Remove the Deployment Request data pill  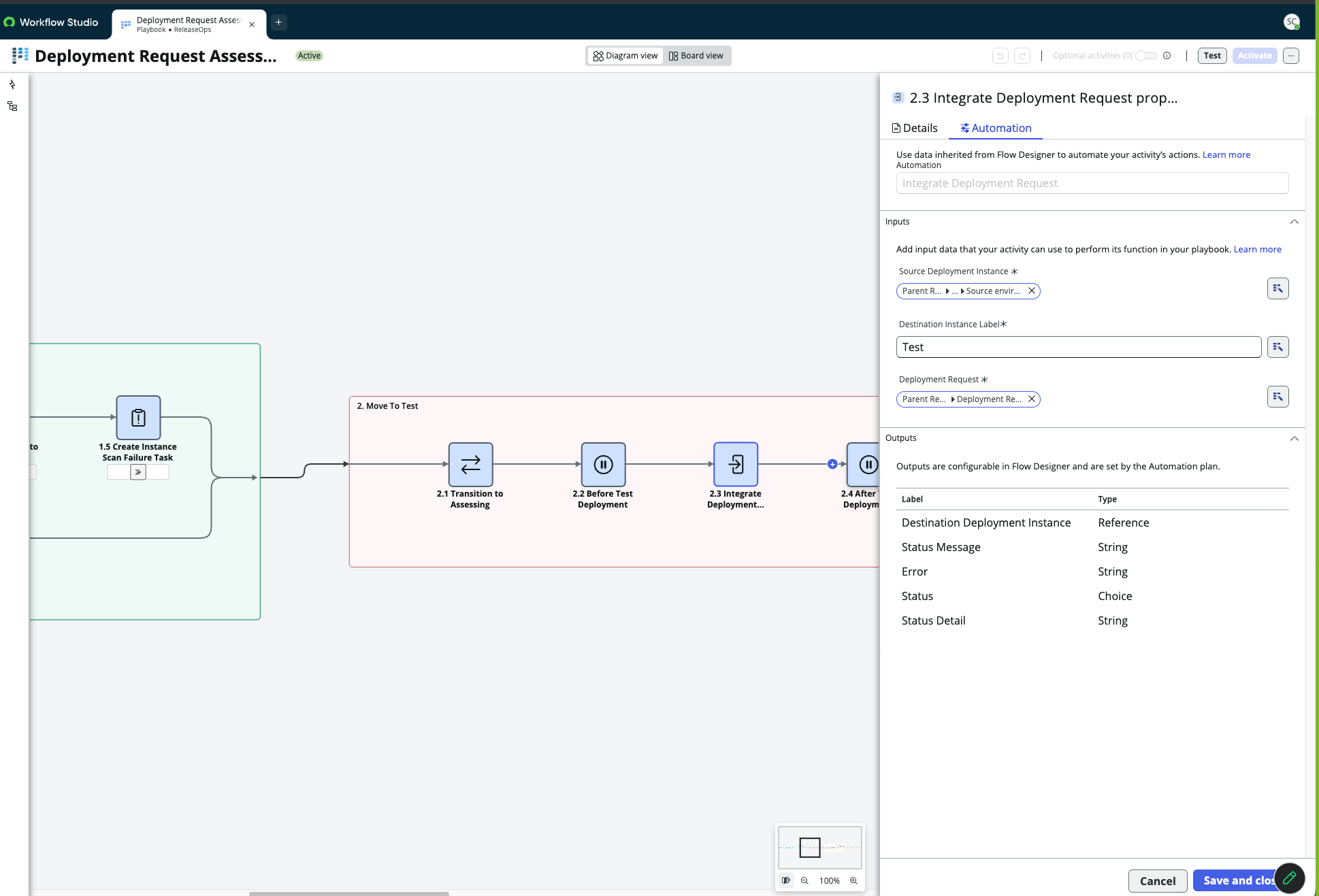click(x=1031, y=399)
